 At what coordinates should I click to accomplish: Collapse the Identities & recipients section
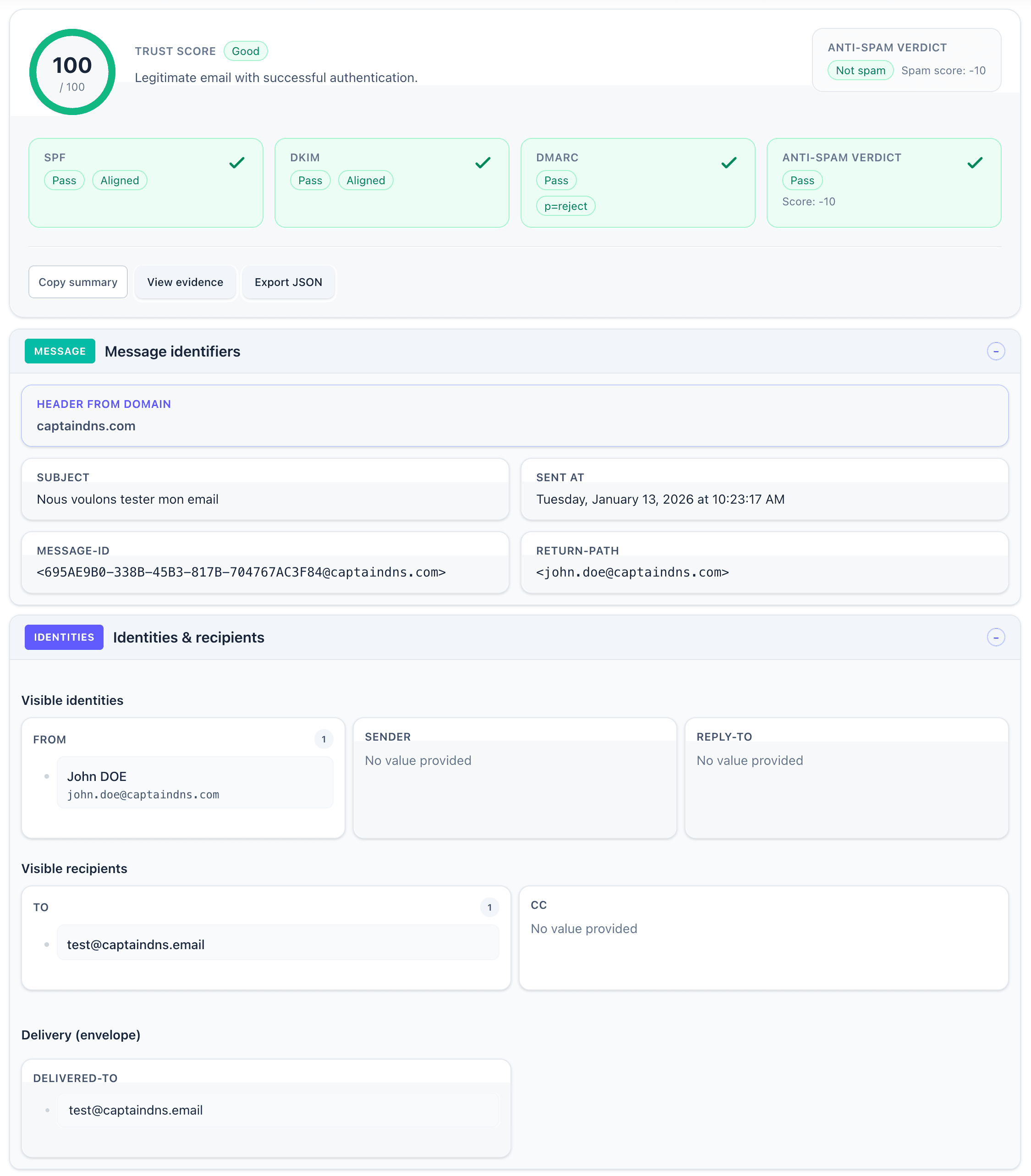click(x=996, y=637)
